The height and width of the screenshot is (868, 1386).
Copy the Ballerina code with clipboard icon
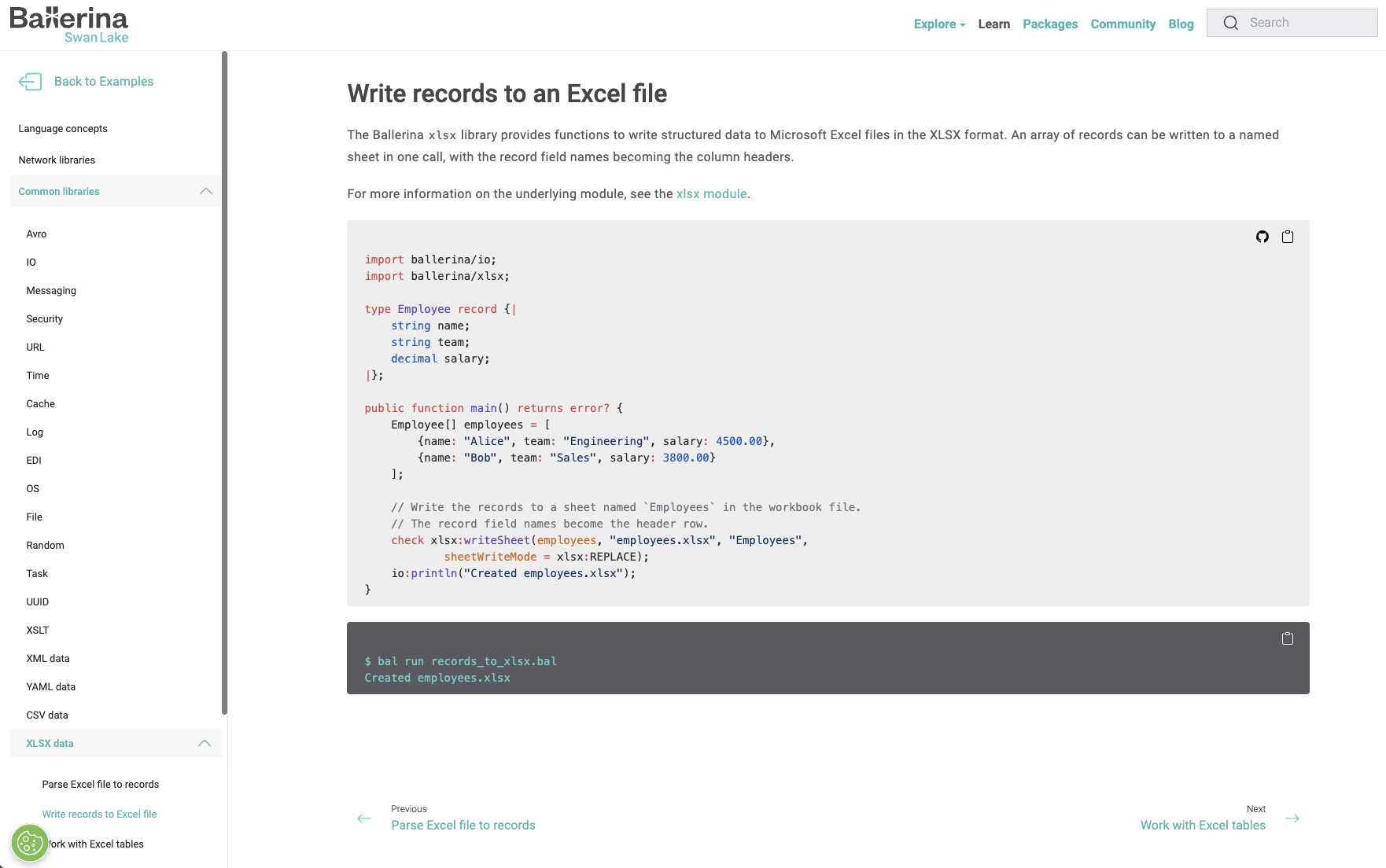1288,237
